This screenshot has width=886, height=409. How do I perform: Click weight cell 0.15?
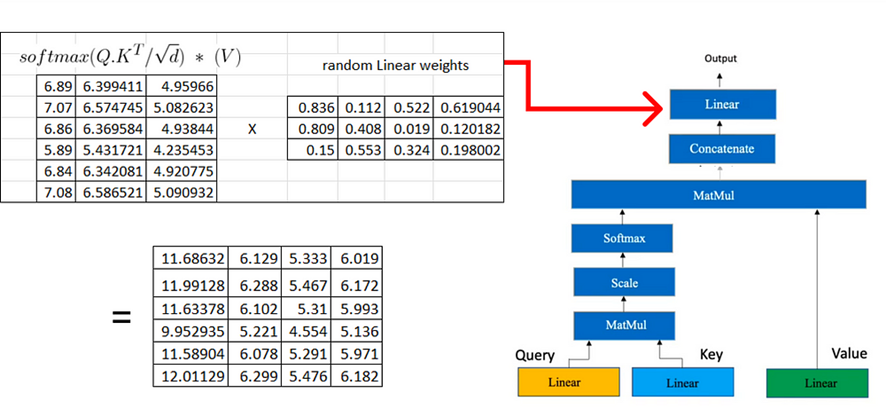point(313,150)
